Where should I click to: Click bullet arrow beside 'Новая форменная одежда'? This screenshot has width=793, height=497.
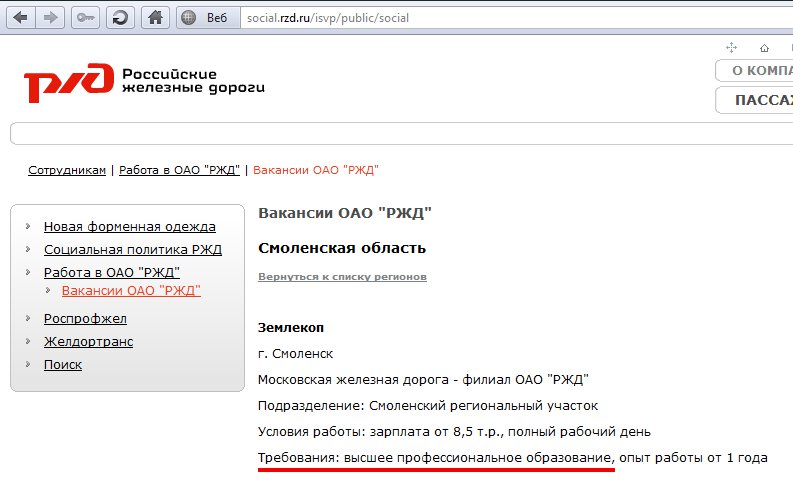tap(28, 226)
